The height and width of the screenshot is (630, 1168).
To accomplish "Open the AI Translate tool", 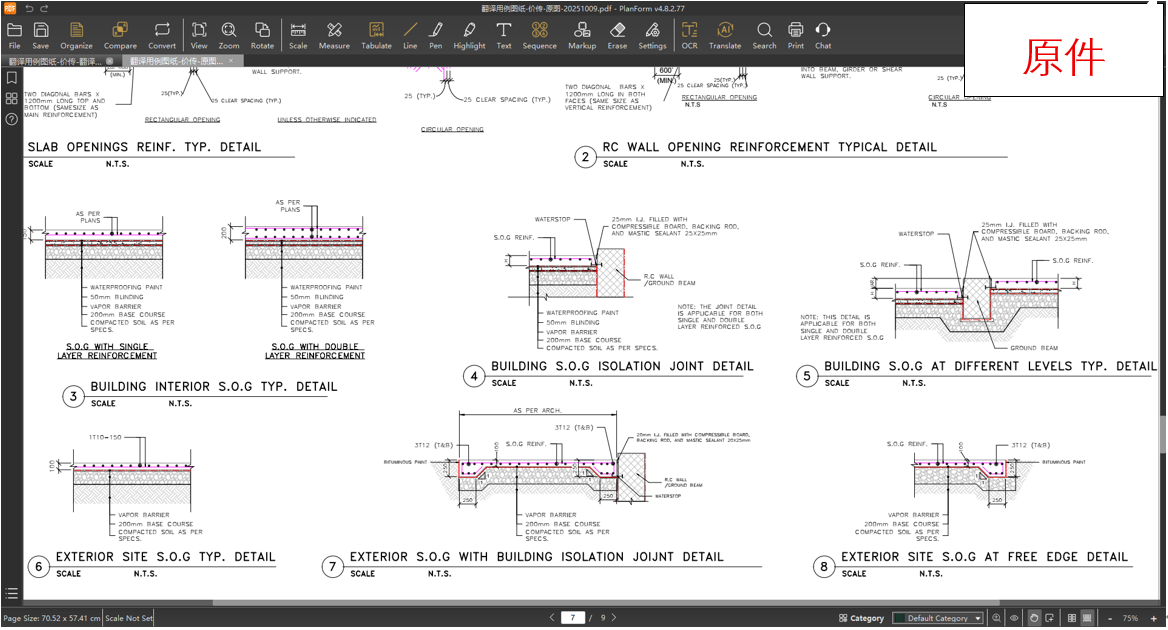I will pos(725,35).
